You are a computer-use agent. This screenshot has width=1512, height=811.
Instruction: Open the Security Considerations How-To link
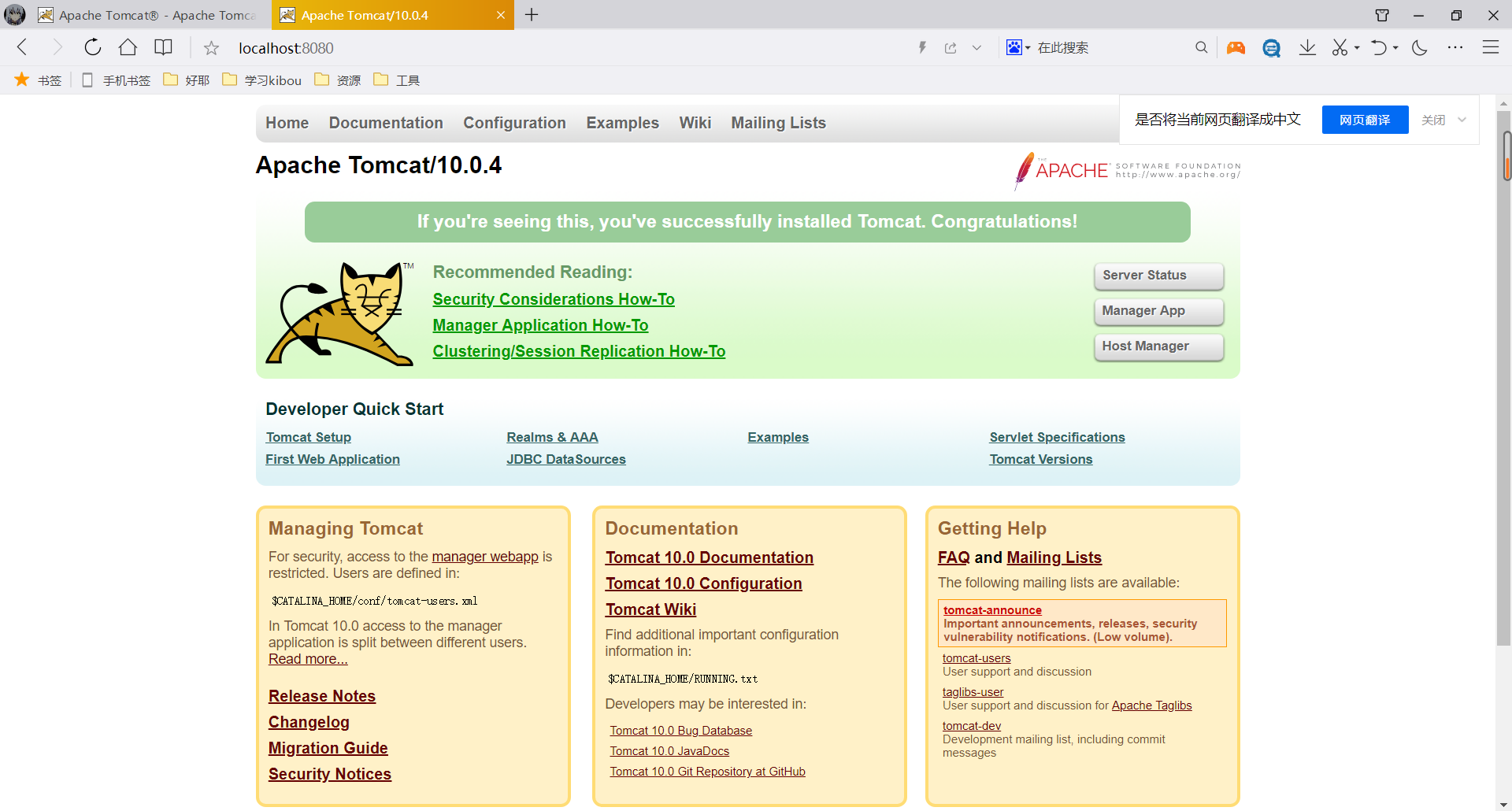[554, 299]
